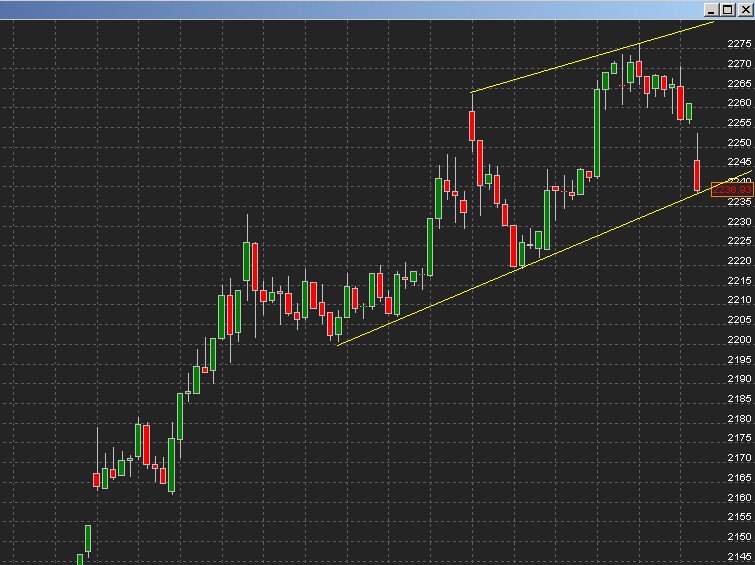Viewport: 755px width, 565px height.
Task: Click the 2195 price axis label
Action: coord(739,359)
